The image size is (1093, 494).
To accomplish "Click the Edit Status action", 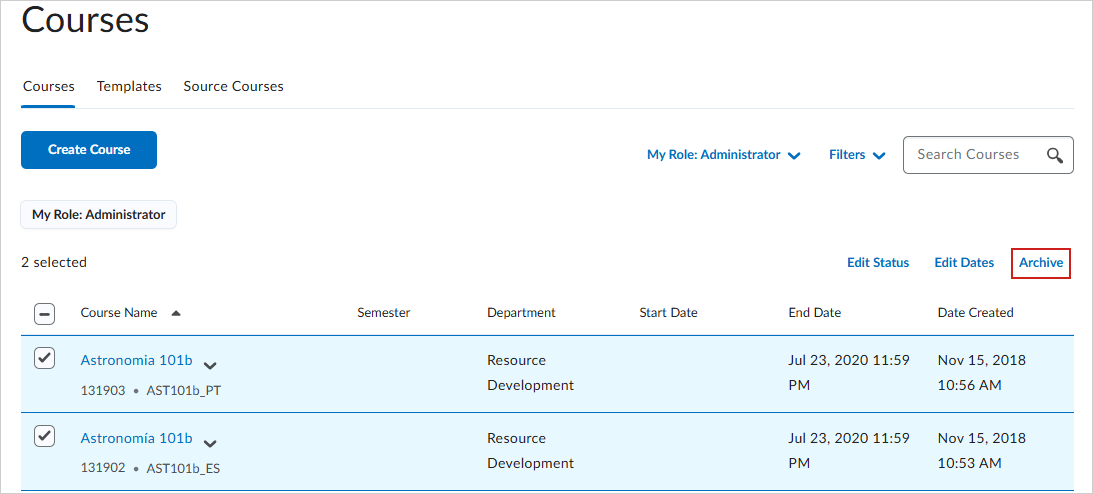I will coord(878,263).
